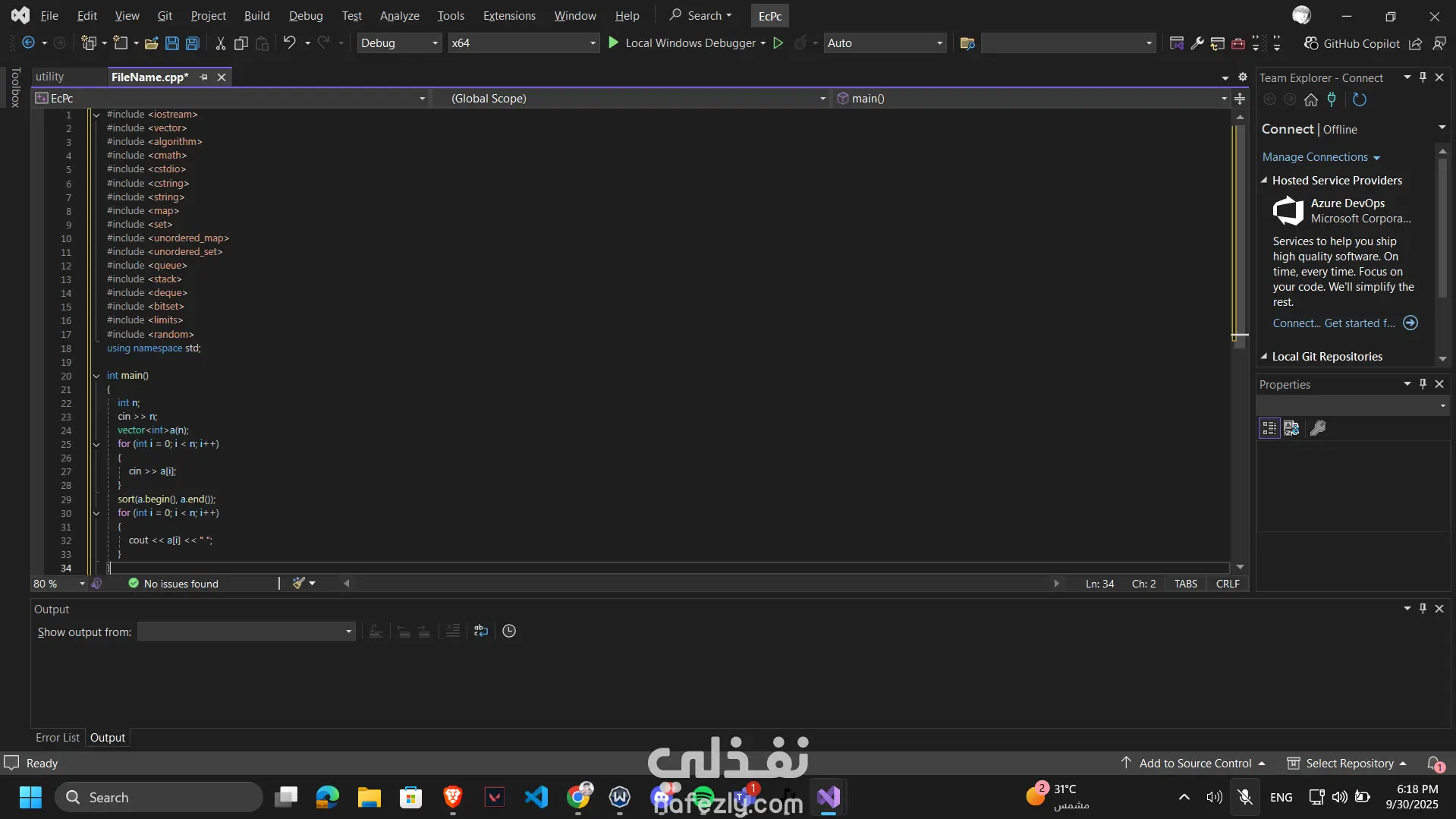Viewport: 1456px width, 819px height.
Task: Toggle auto hide for the Properties panel
Action: point(1423,384)
